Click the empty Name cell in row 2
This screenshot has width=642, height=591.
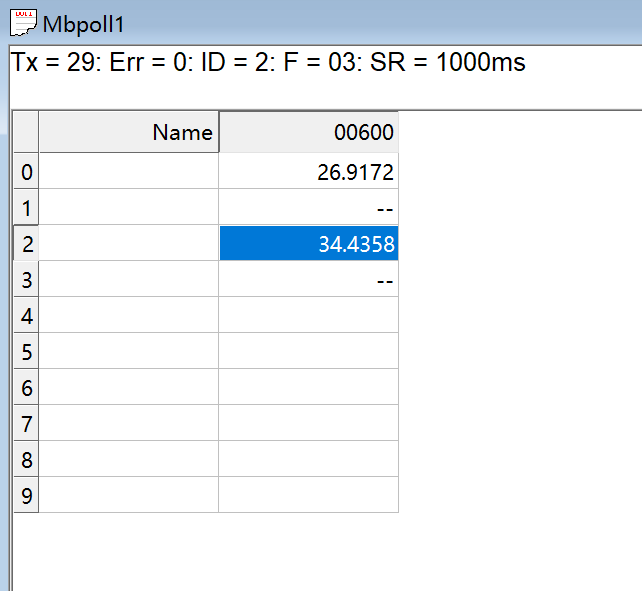click(128, 244)
